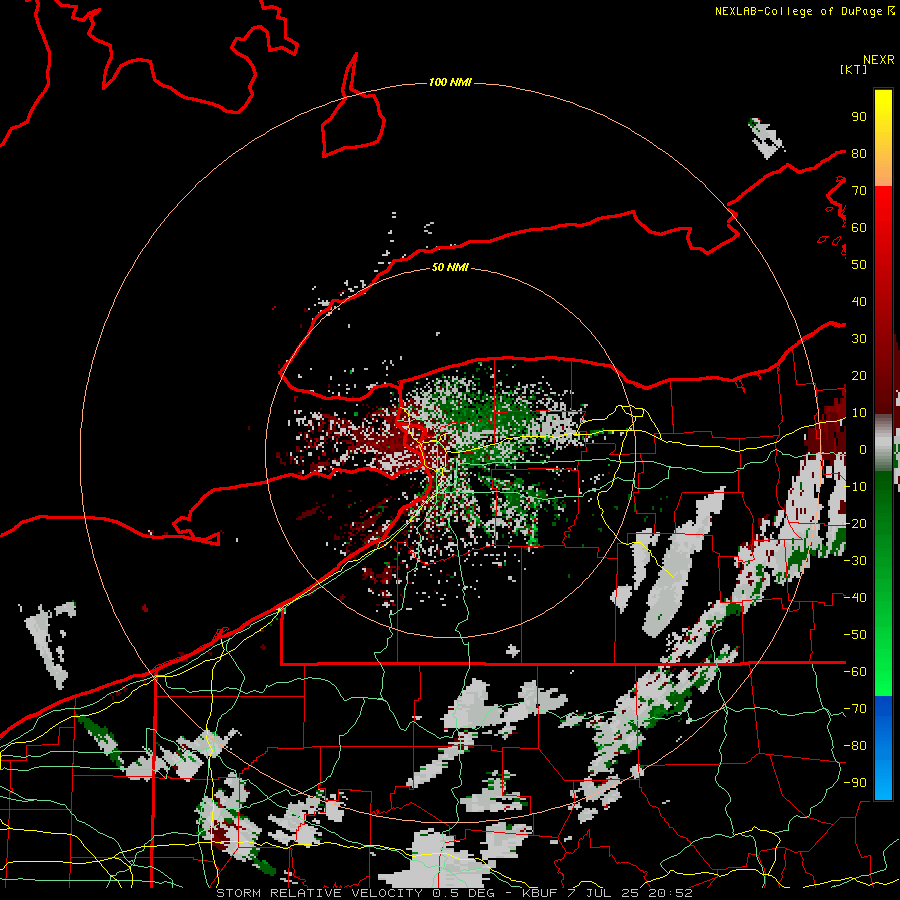Click the 70 value on the velocity scale

pos(859,191)
